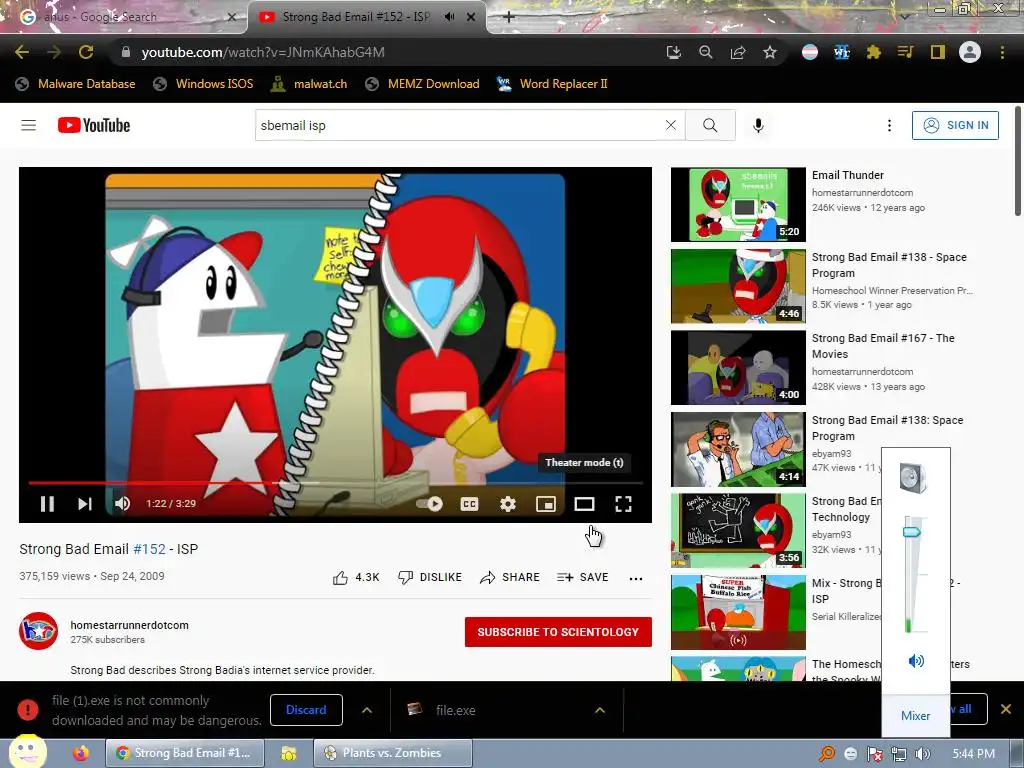Open the homestarrunnerdotcom channel name link
The width and height of the screenshot is (1024, 768).
click(x=129, y=625)
